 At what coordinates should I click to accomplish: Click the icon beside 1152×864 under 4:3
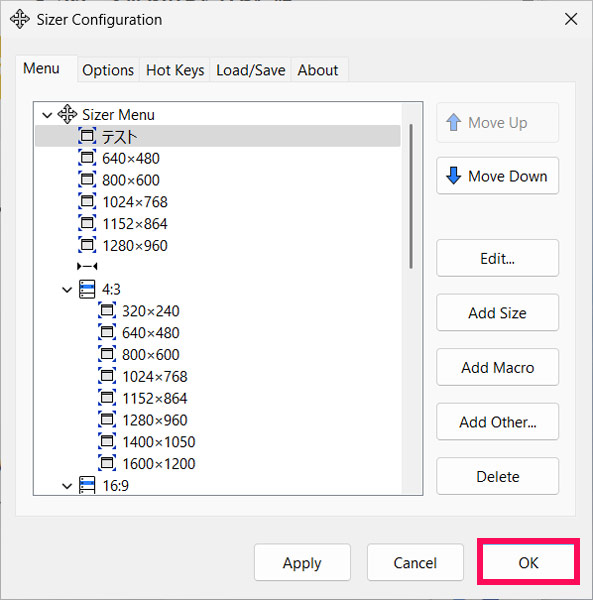107,398
